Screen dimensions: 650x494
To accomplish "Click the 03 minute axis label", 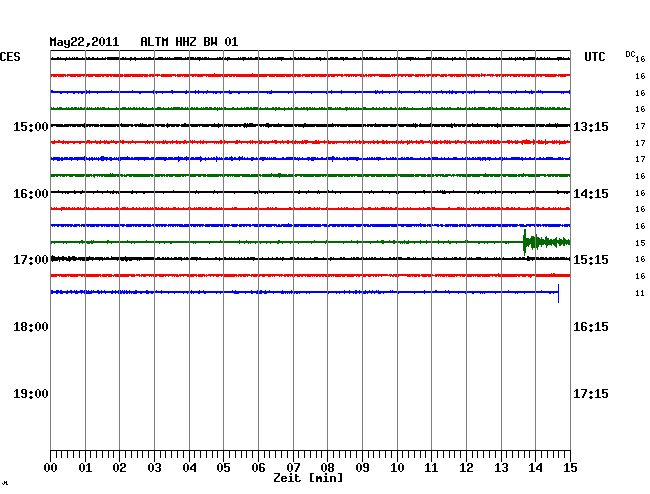I will [x=154, y=468].
